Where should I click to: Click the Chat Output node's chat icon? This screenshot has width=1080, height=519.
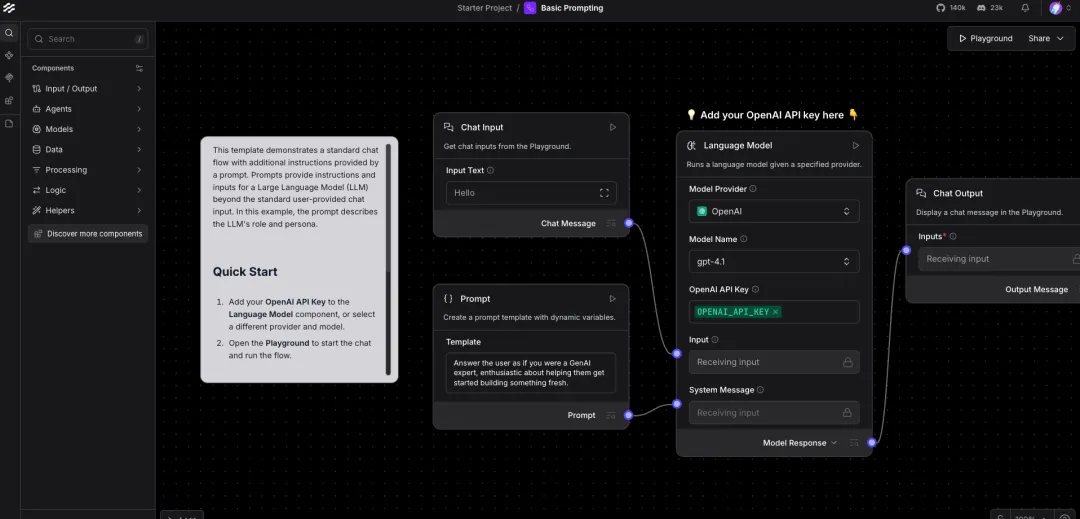921,193
